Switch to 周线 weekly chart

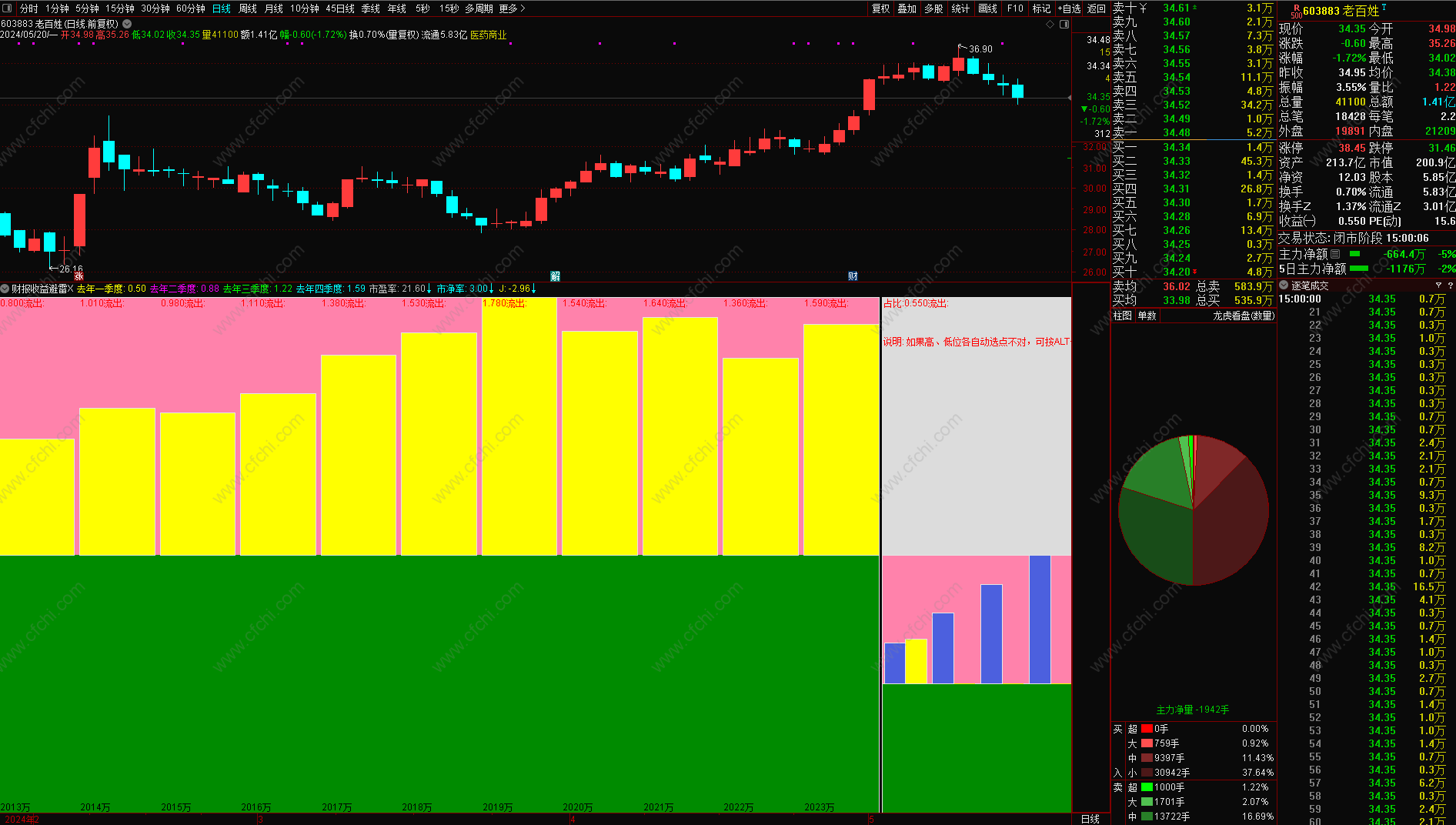tap(248, 8)
